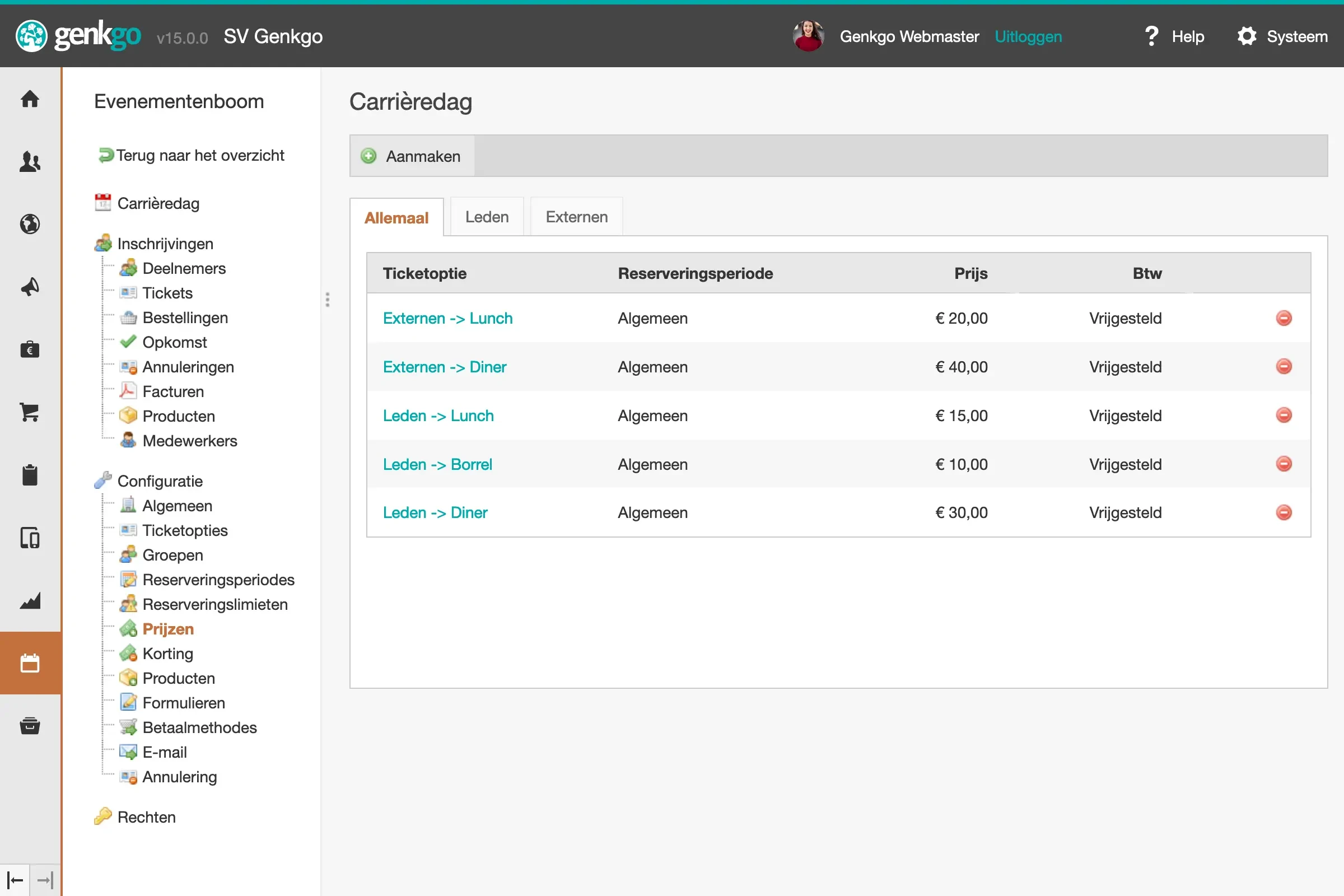Remove the Leden -> Diner price
Screen dimensions: 1344x896
1284,512
